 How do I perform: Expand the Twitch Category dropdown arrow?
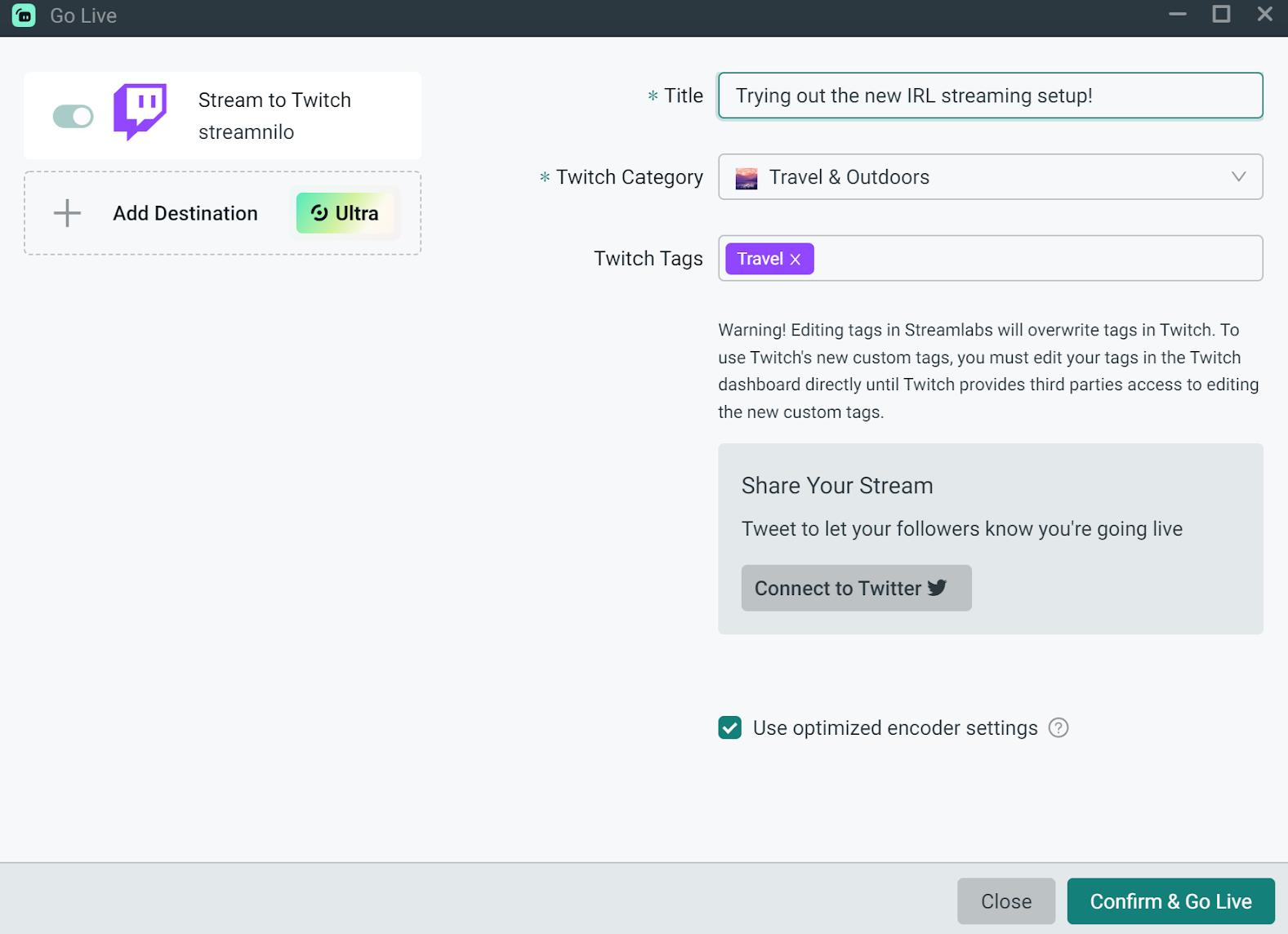coord(1238,177)
